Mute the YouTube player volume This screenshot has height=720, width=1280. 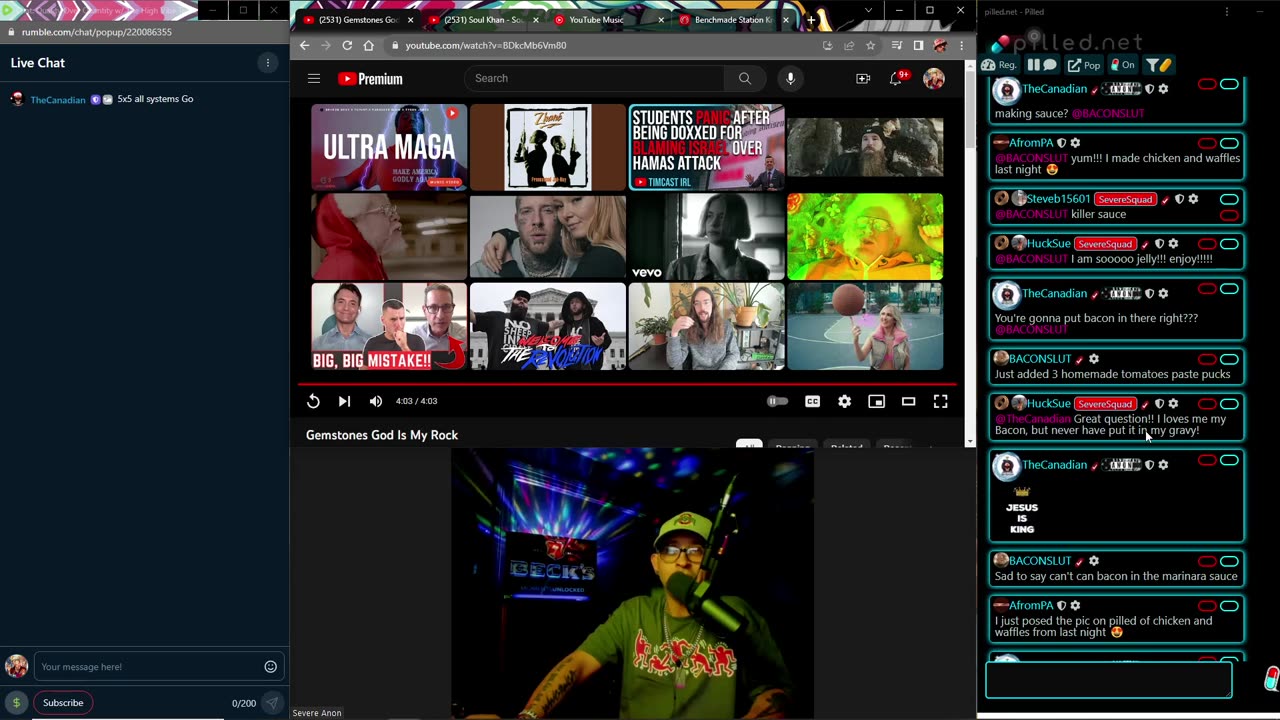[x=376, y=401]
